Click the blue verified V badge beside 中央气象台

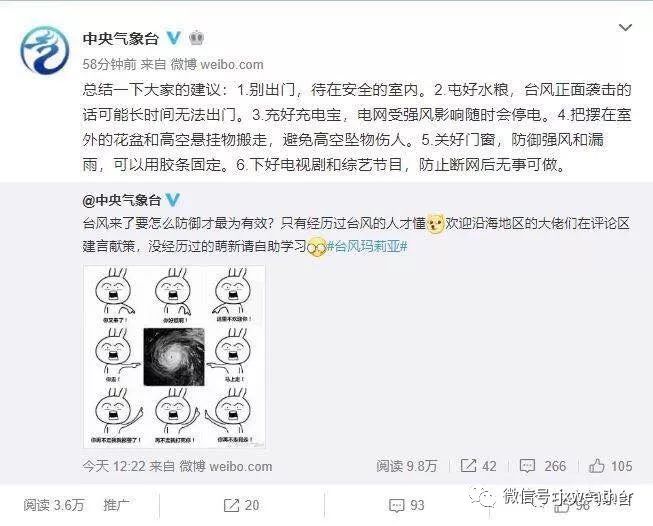point(174,38)
